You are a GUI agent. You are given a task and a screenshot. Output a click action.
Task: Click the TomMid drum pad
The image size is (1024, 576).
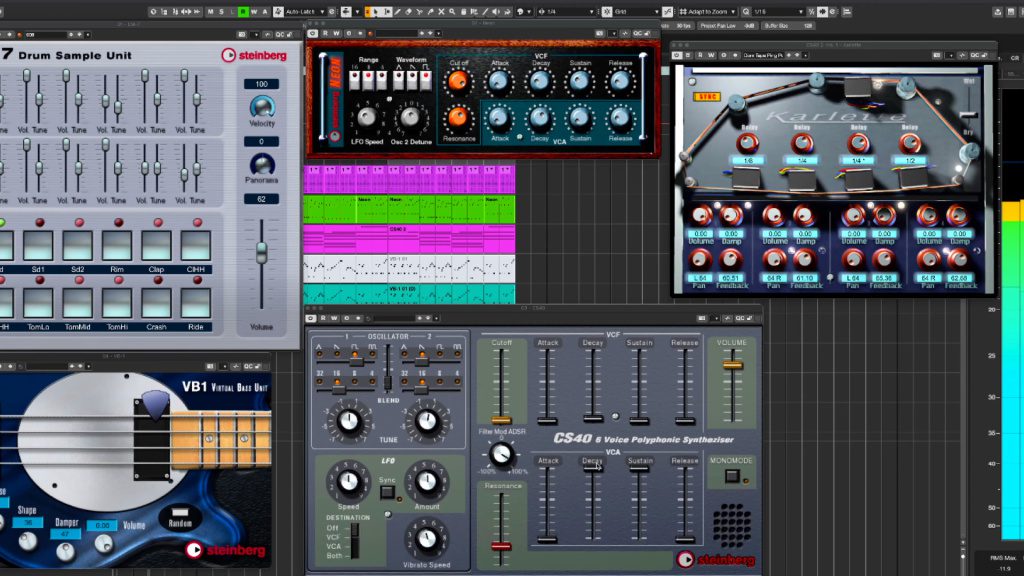tap(77, 304)
